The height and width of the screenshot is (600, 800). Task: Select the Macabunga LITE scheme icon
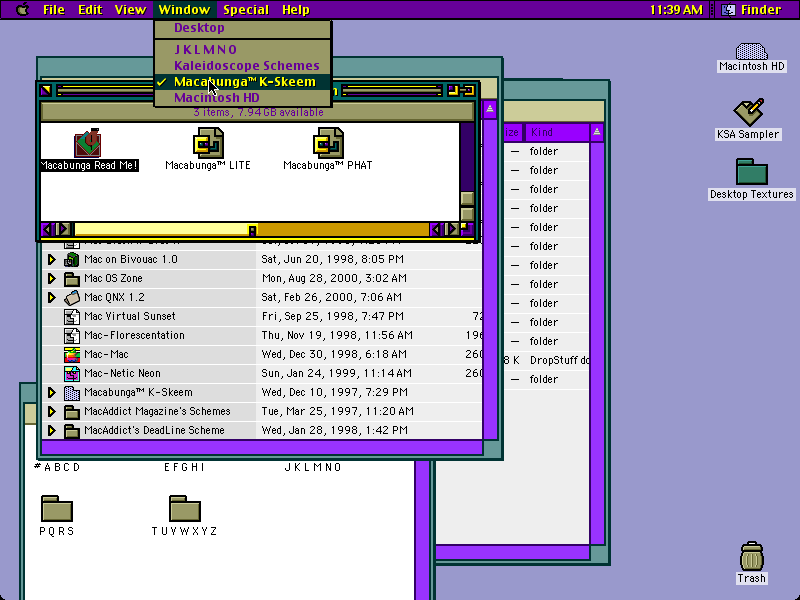click(x=208, y=143)
